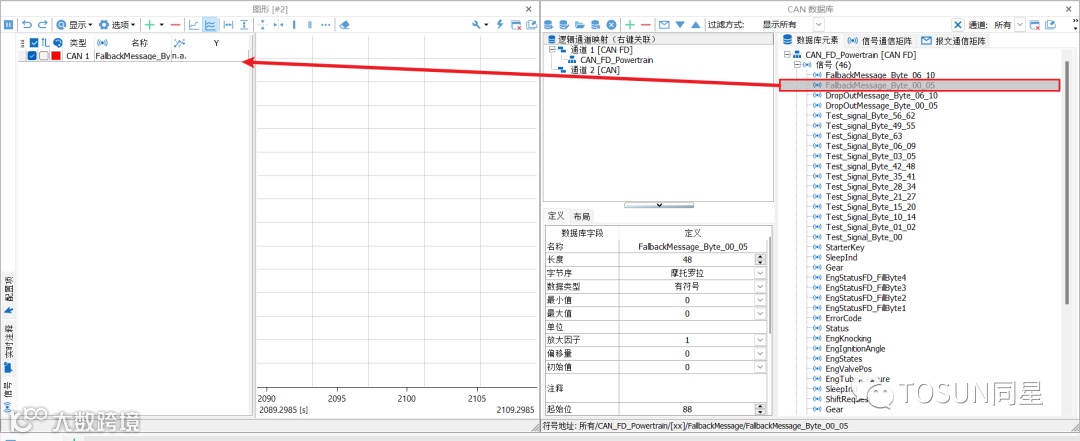
Task: Open the 通道 所有 channel dropdown
Action: 1019,24
